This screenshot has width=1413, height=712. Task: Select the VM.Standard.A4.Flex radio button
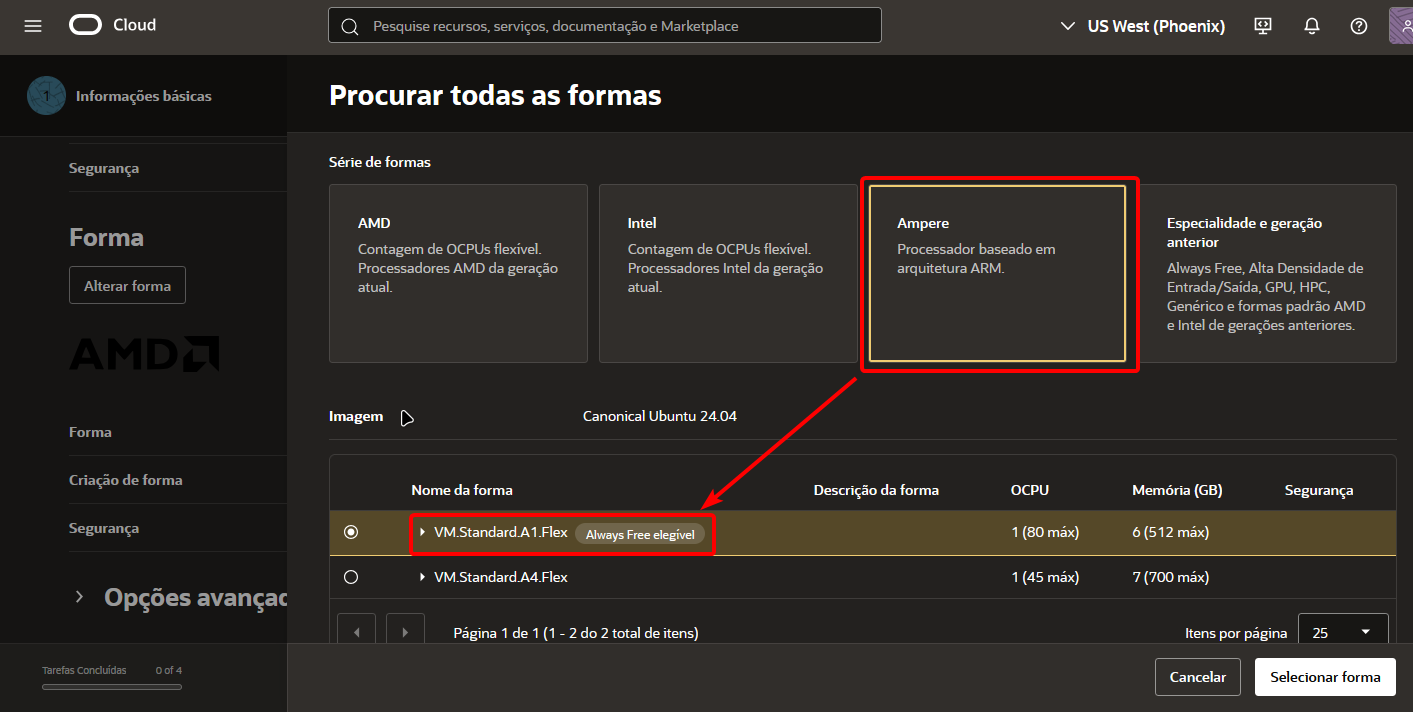pyautogui.click(x=350, y=577)
